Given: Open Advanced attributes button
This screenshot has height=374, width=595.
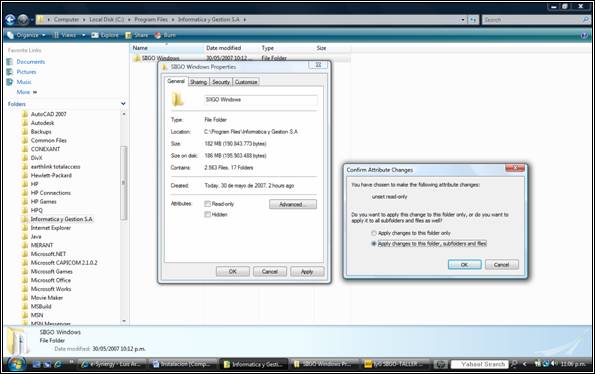Looking at the screenshot, I should (293, 204).
